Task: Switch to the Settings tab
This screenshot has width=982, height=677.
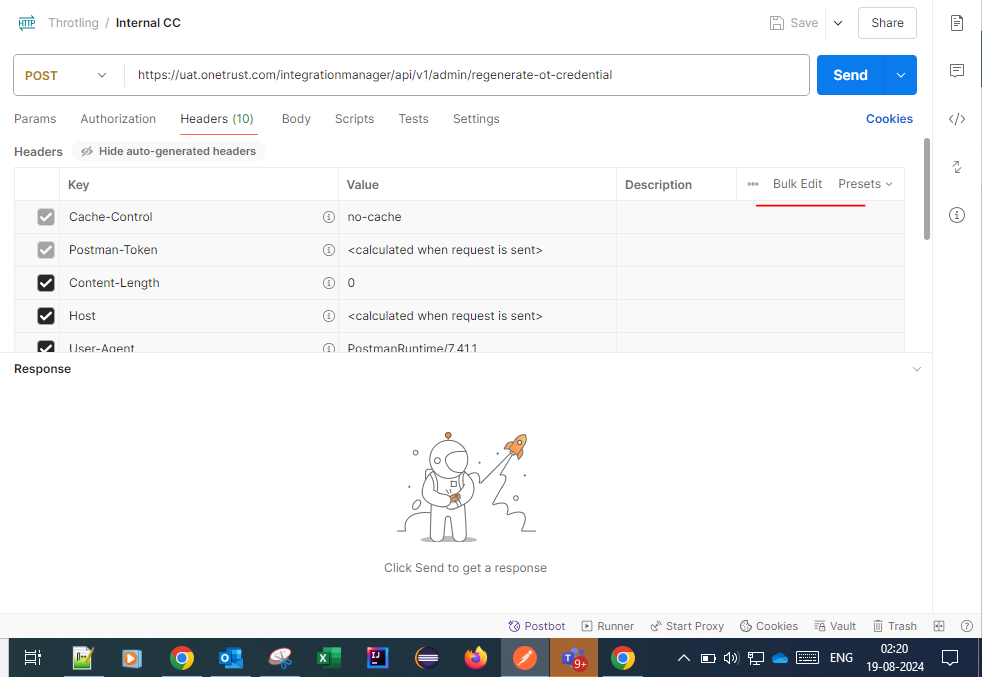Action: 476,119
